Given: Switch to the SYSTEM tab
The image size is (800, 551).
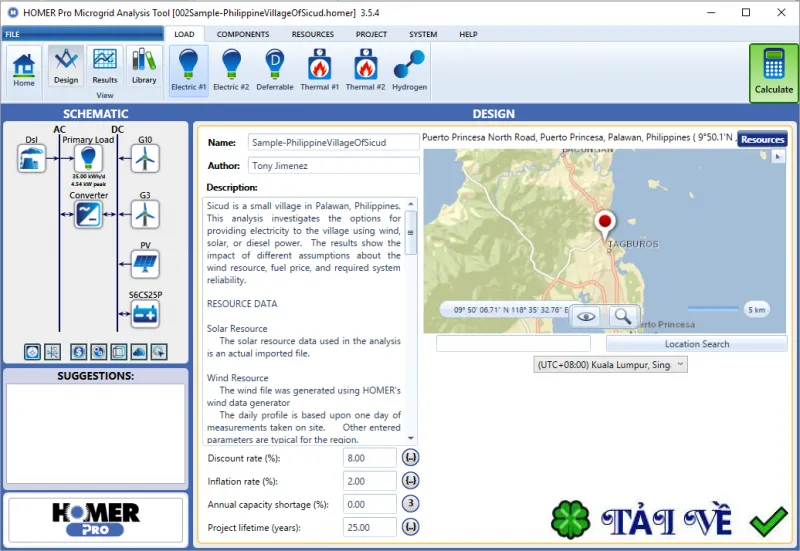Looking at the screenshot, I should (x=423, y=34).
